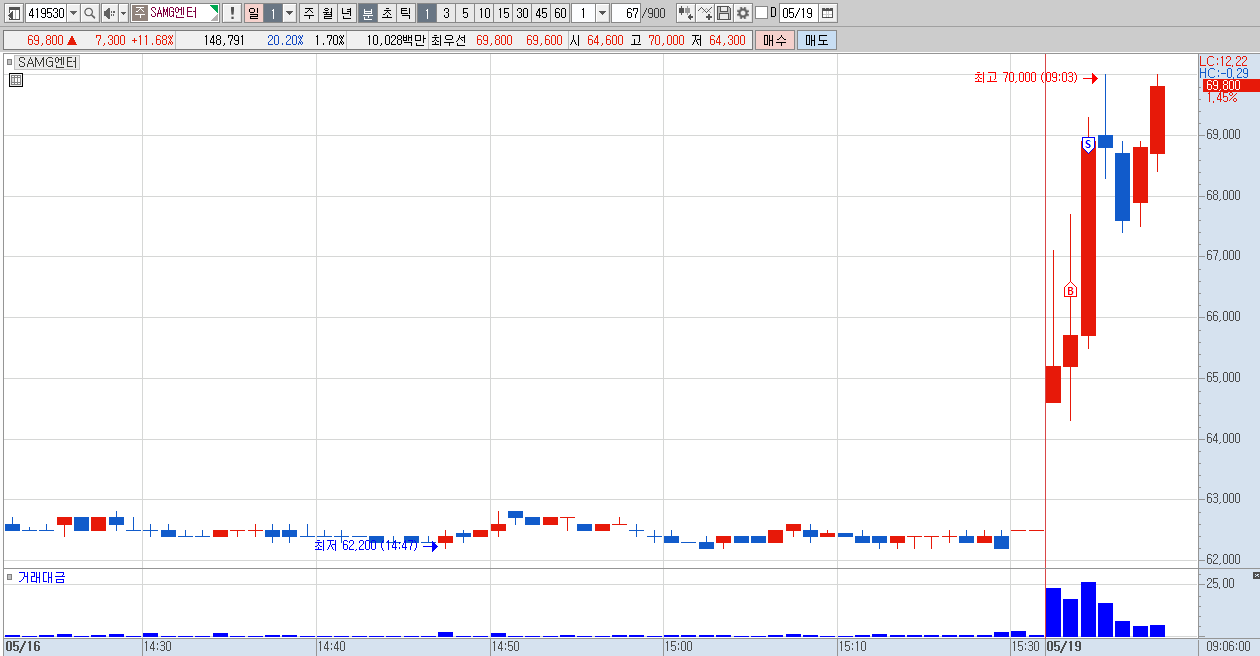Select the 틱 tick period toggle
The width and height of the screenshot is (1260, 656).
click(405, 13)
